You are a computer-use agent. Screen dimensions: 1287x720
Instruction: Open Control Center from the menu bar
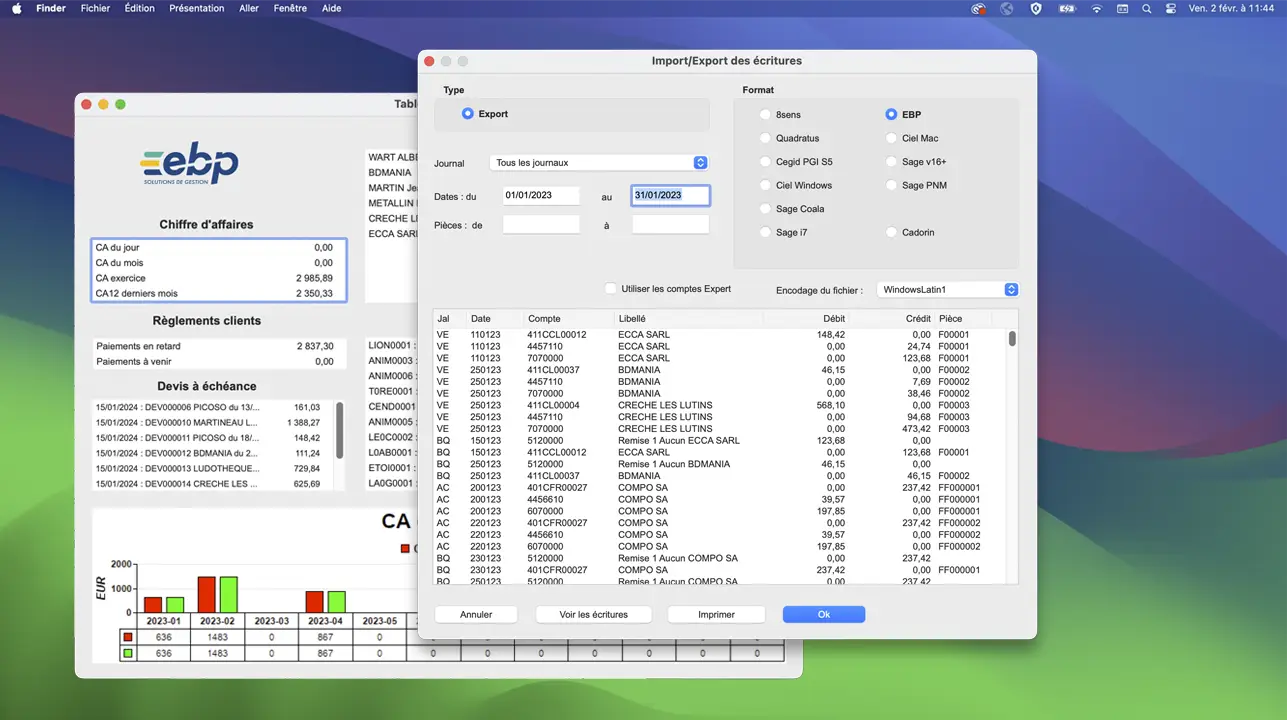pos(1172,8)
